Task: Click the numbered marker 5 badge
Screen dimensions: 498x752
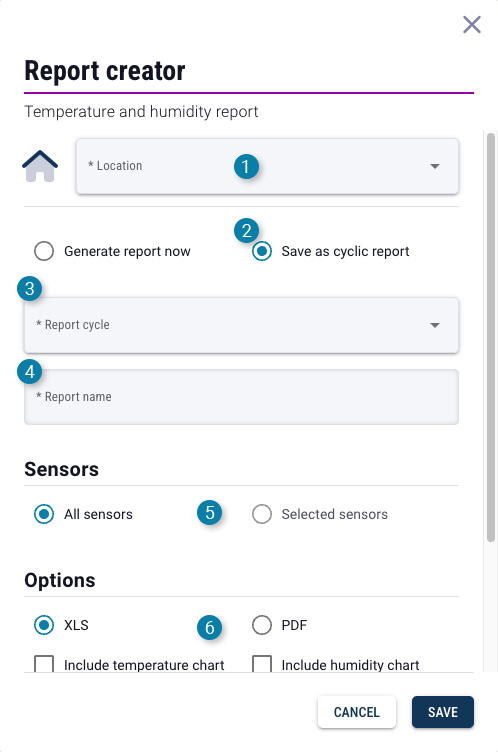Action: [x=210, y=513]
